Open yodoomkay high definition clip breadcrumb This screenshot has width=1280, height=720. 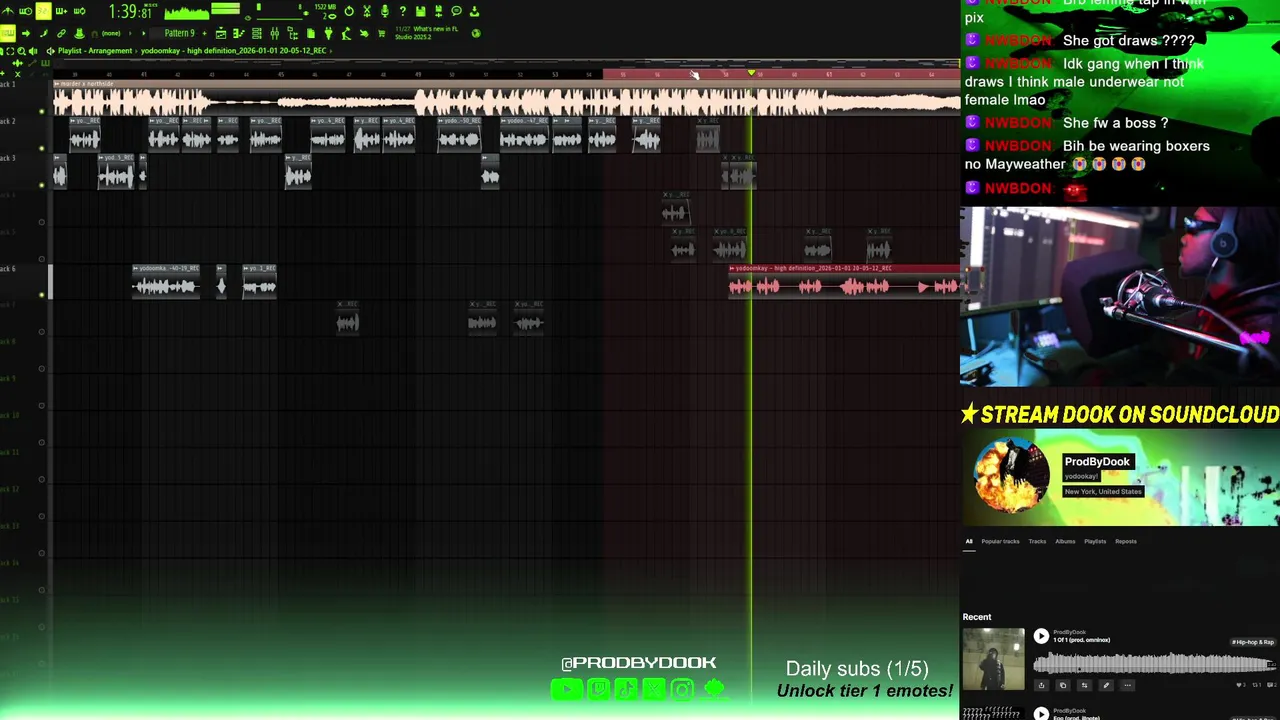tap(233, 50)
